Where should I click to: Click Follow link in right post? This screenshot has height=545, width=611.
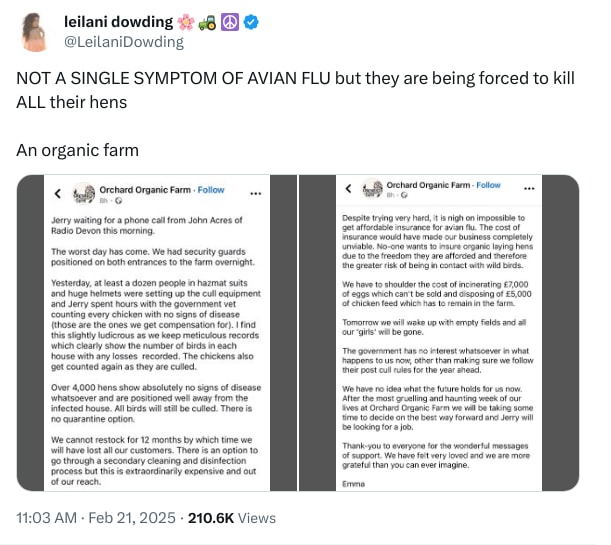(x=488, y=185)
